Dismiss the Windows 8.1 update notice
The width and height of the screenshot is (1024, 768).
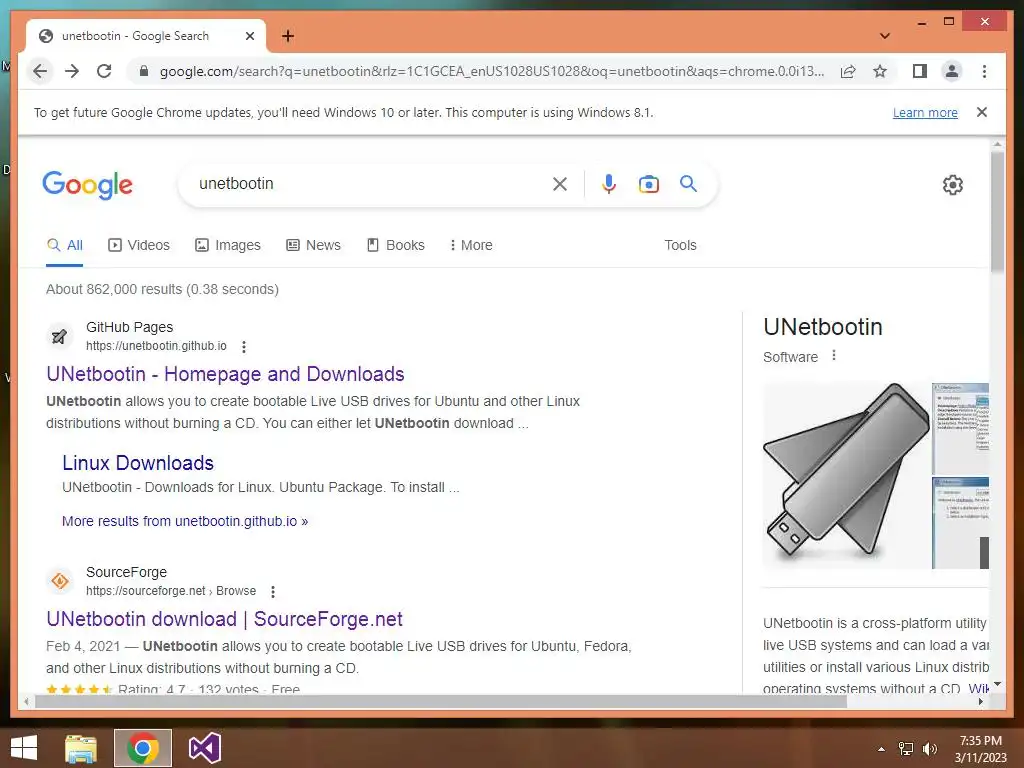pos(982,112)
